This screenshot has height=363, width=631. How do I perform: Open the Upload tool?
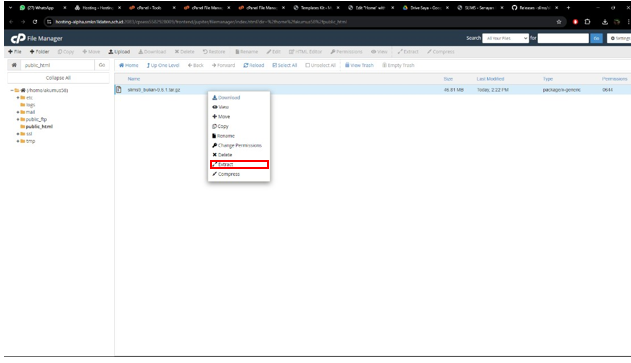pos(119,52)
